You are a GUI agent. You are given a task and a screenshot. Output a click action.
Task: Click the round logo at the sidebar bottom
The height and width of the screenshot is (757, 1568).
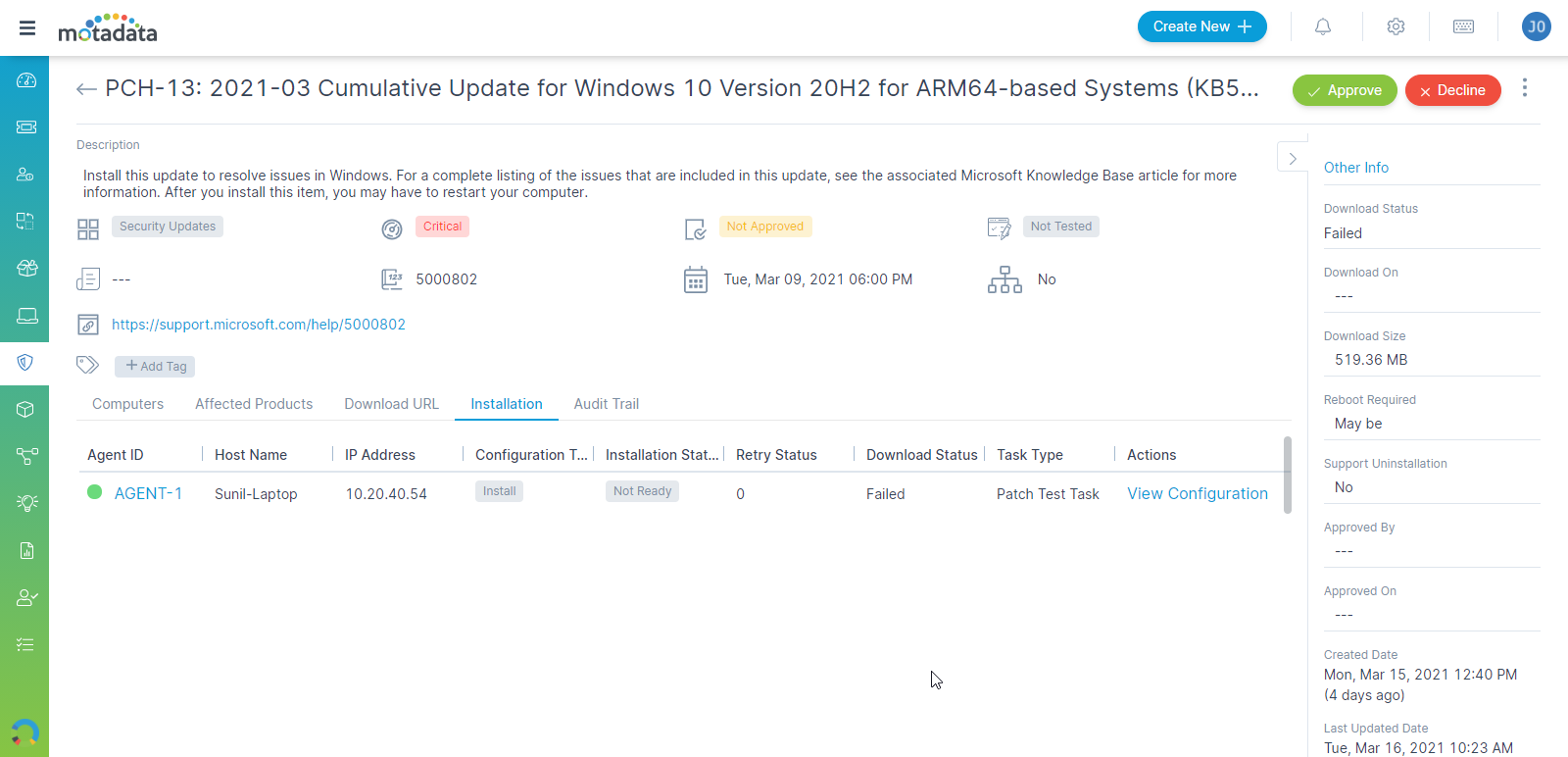[24, 732]
